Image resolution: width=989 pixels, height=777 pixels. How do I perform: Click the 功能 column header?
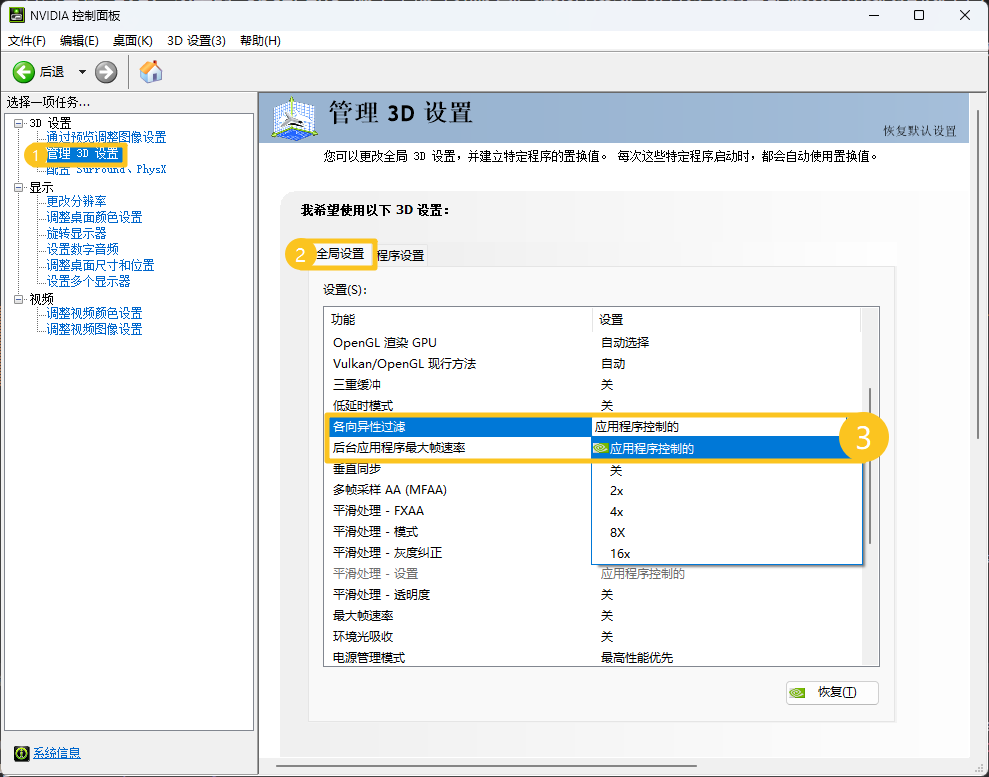[x=458, y=320]
